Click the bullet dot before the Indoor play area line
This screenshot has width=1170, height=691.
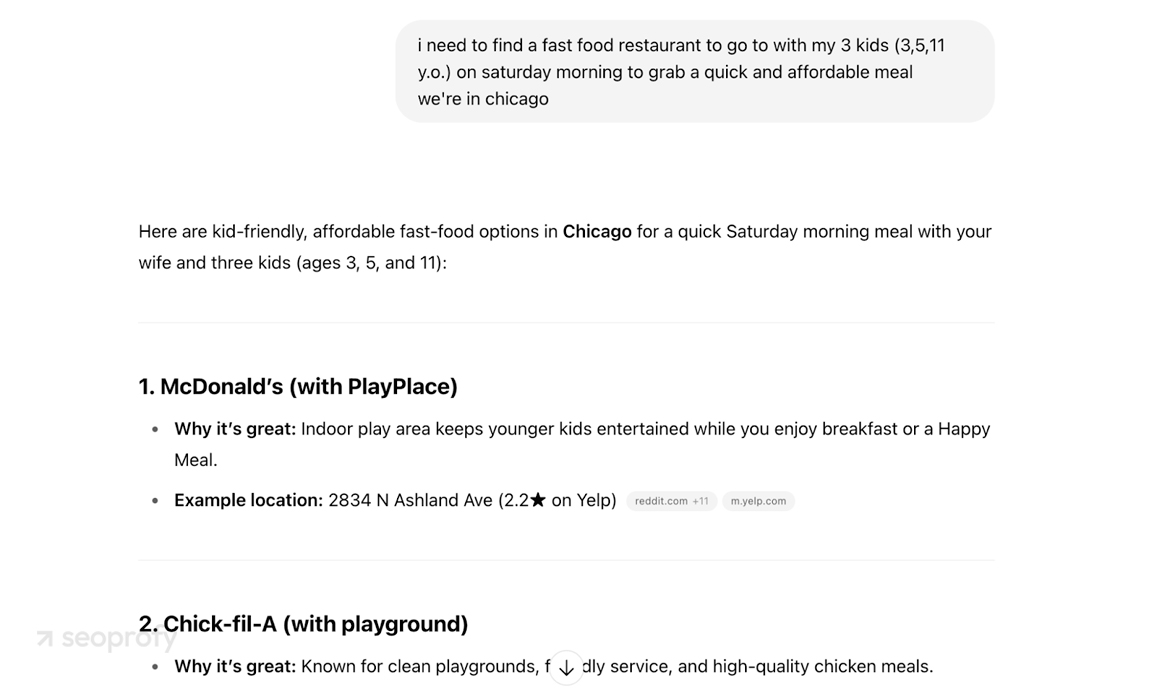[x=155, y=430]
